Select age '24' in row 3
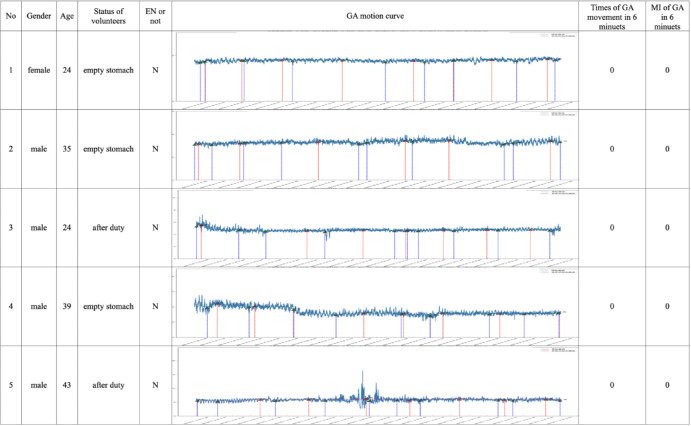This screenshot has height=426, width=691. (x=67, y=227)
